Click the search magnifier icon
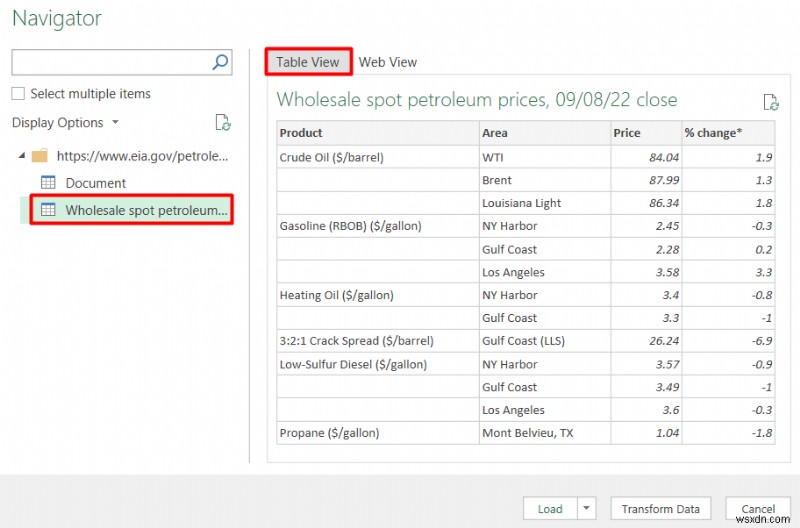The height and width of the screenshot is (528, 800). (x=221, y=62)
